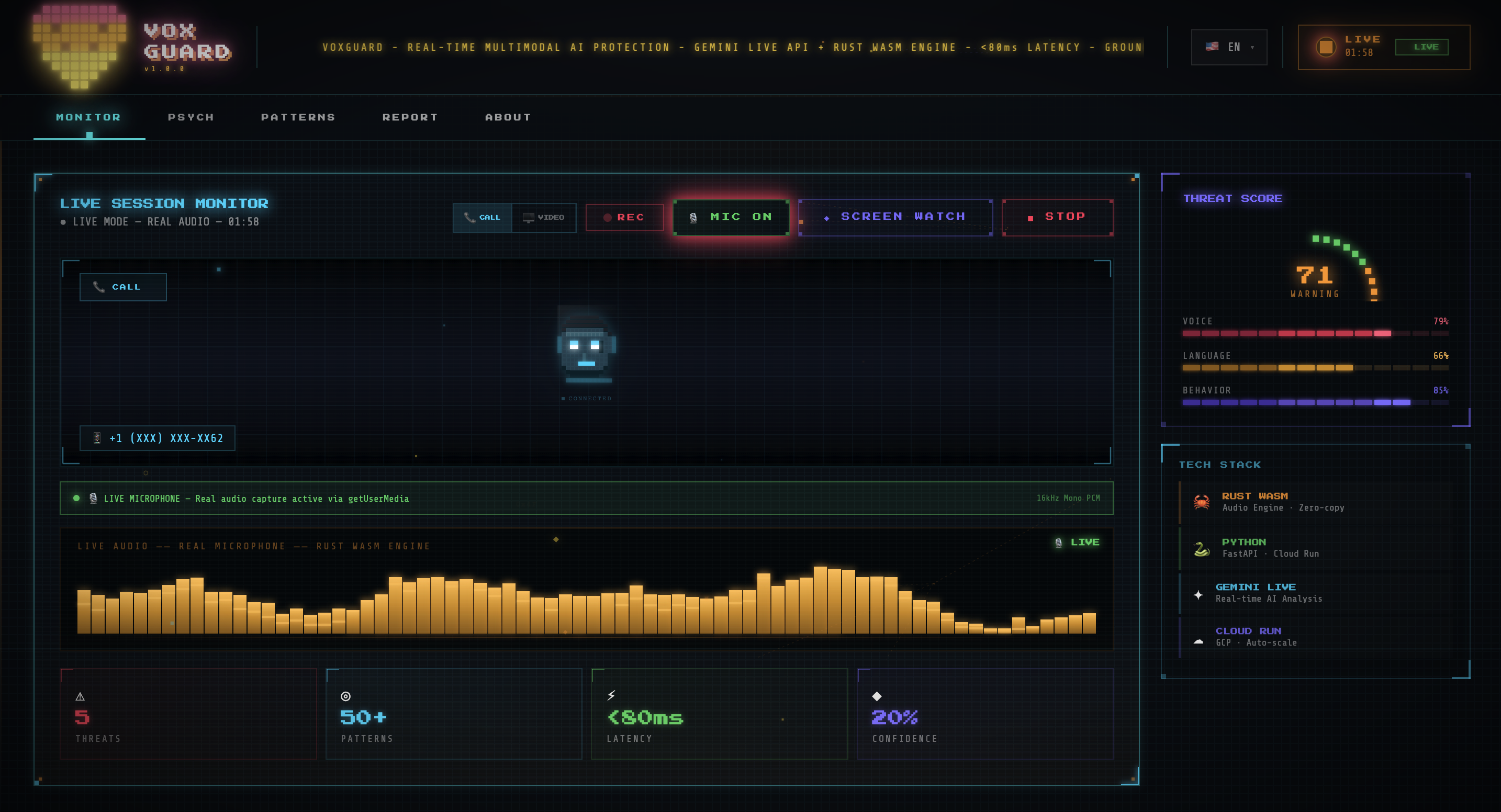Enable SCREEN WATCH
Viewport: 1501px width, 812px height.
pyautogui.click(x=895, y=217)
